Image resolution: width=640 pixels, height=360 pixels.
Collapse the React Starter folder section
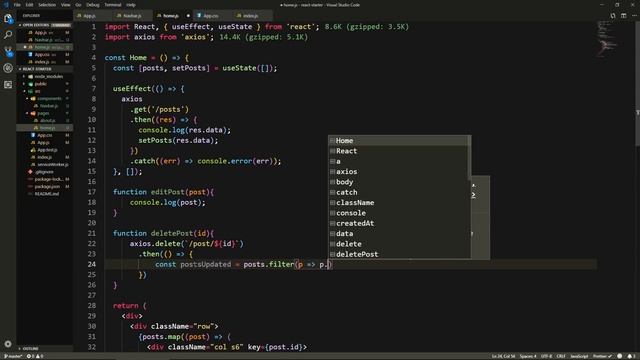pyautogui.click(x=44, y=69)
